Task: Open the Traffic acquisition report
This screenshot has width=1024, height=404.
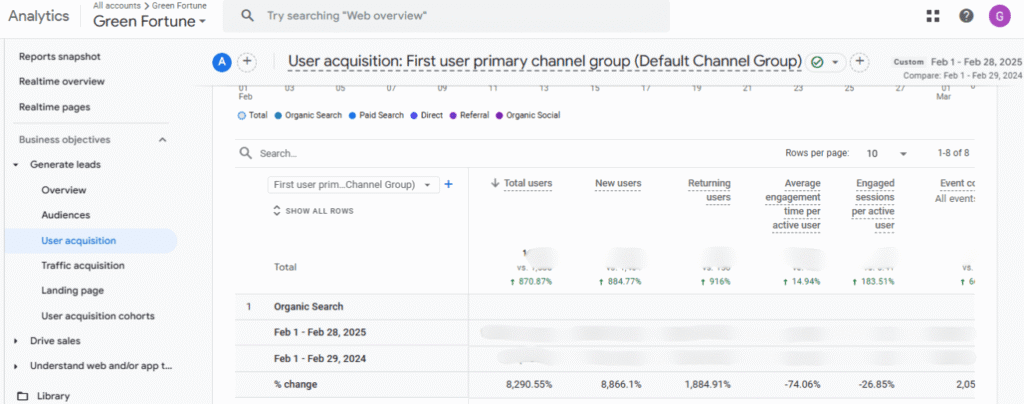Action: point(83,265)
